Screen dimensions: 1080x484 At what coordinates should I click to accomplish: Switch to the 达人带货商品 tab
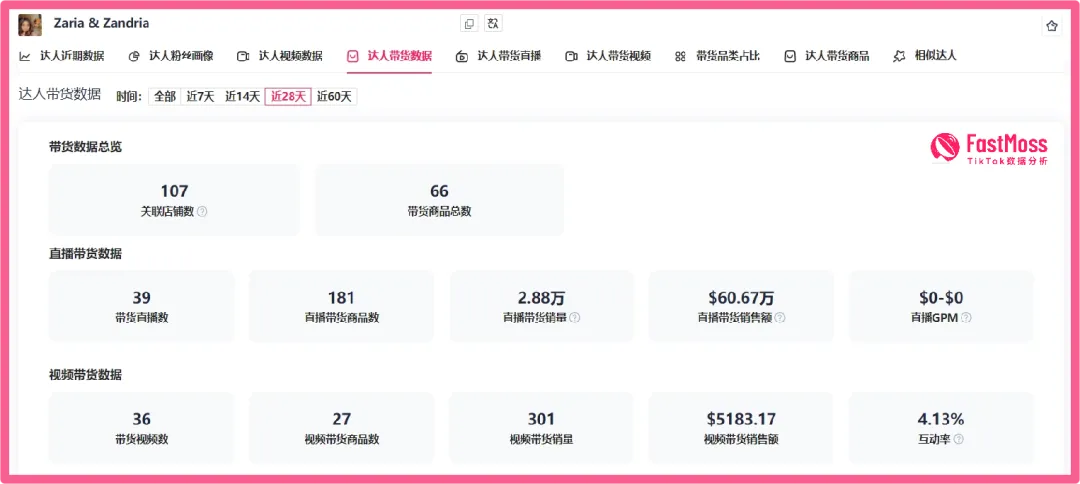tap(827, 56)
